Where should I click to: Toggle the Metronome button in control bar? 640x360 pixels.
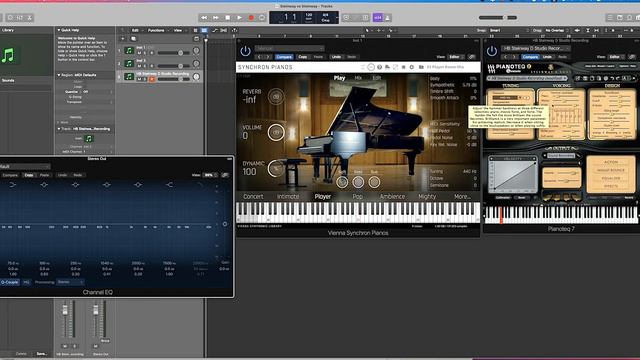(387, 18)
